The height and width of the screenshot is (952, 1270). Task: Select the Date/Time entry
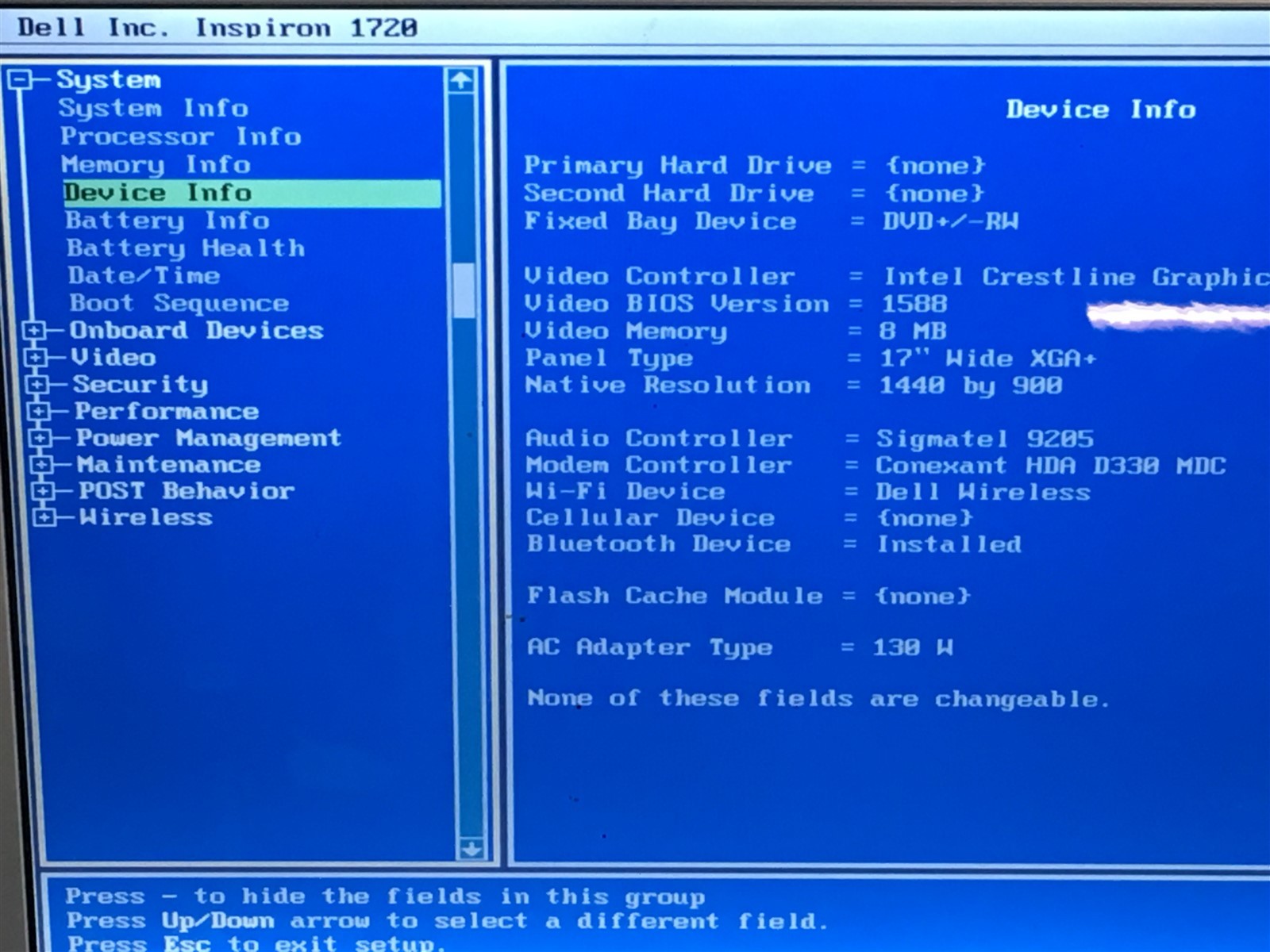click(144, 275)
